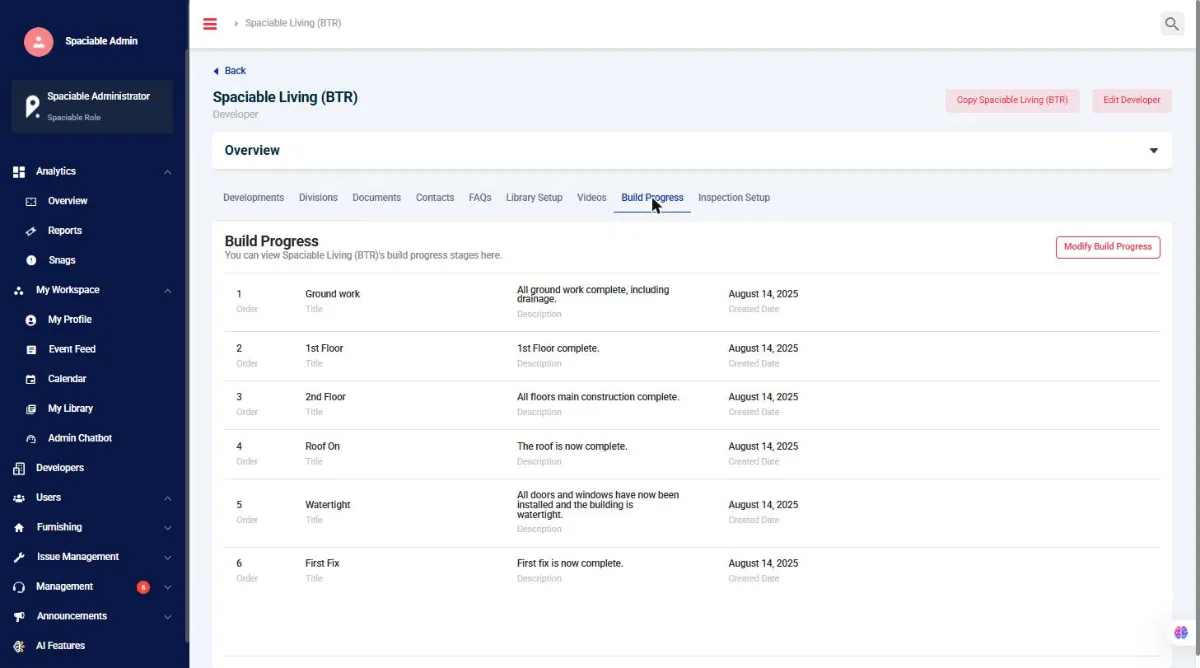The width and height of the screenshot is (1200, 668).
Task: Click the Users group icon
Action: point(18,498)
